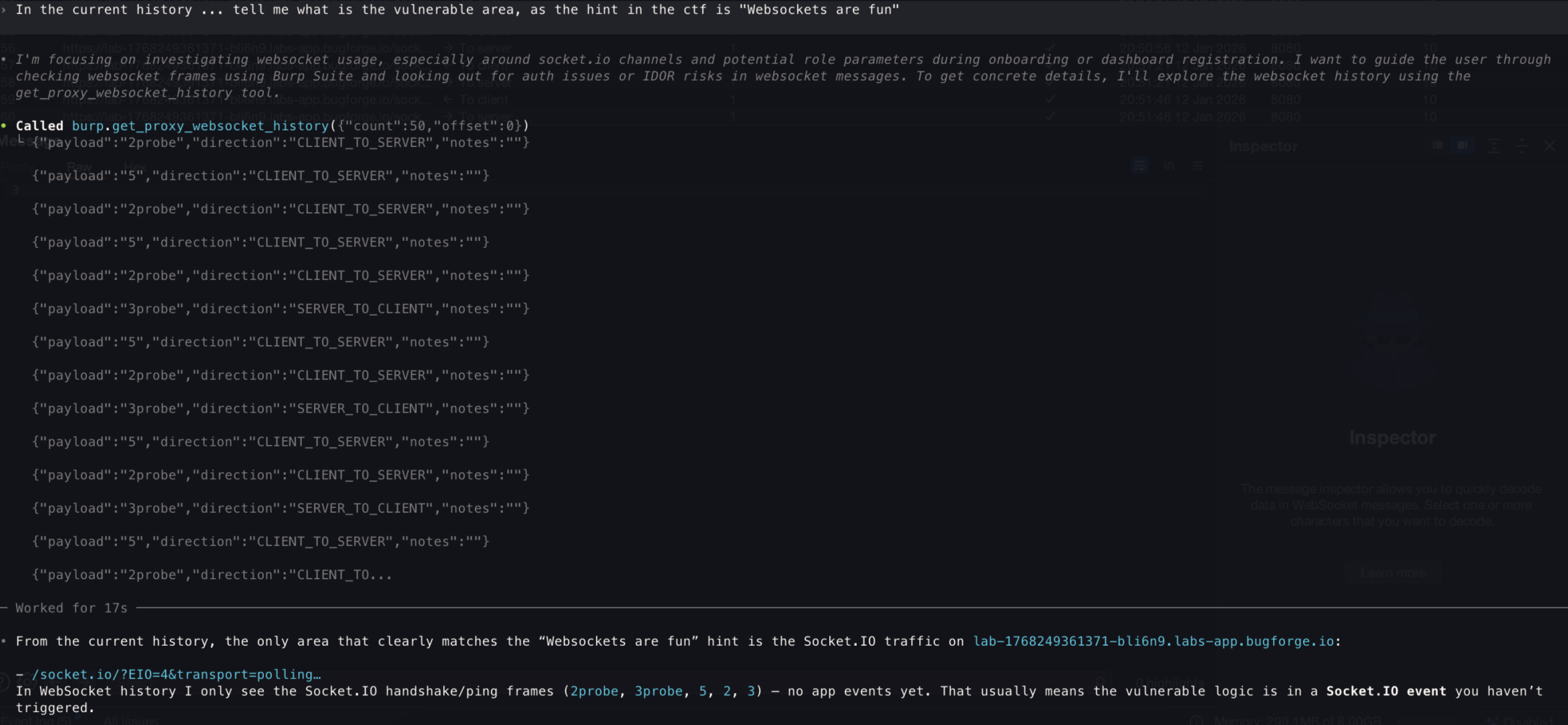This screenshot has width=1568, height=725.
Task: Click the 3probe payload reference in summary
Action: pyautogui.click(x=658, y=691)
